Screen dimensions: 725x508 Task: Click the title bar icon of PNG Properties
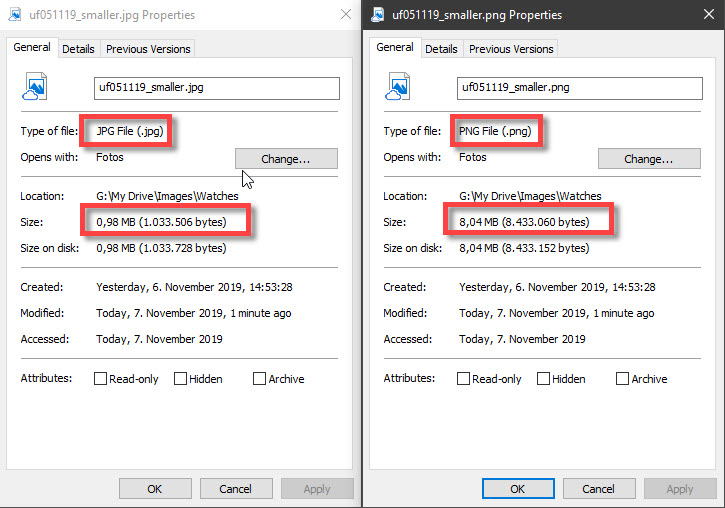(x=376, y=15)
